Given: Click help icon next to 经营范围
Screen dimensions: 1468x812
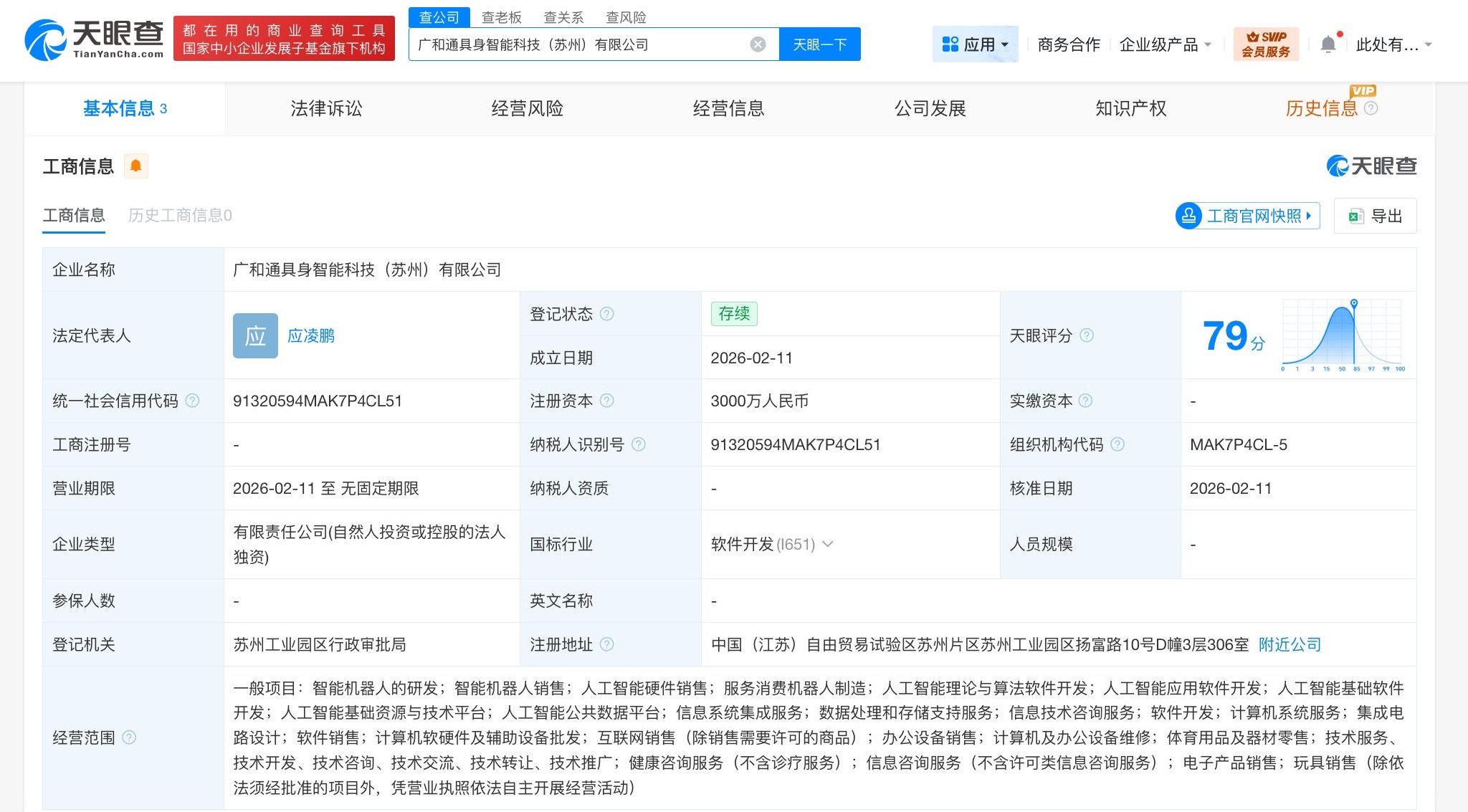Looking at the screenshot, I should tap(129, 737).
